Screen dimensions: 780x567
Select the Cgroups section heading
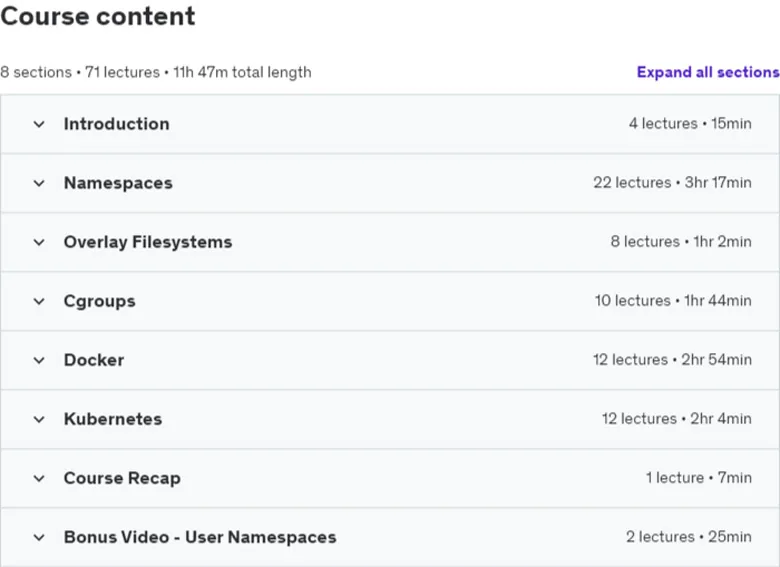99,301
